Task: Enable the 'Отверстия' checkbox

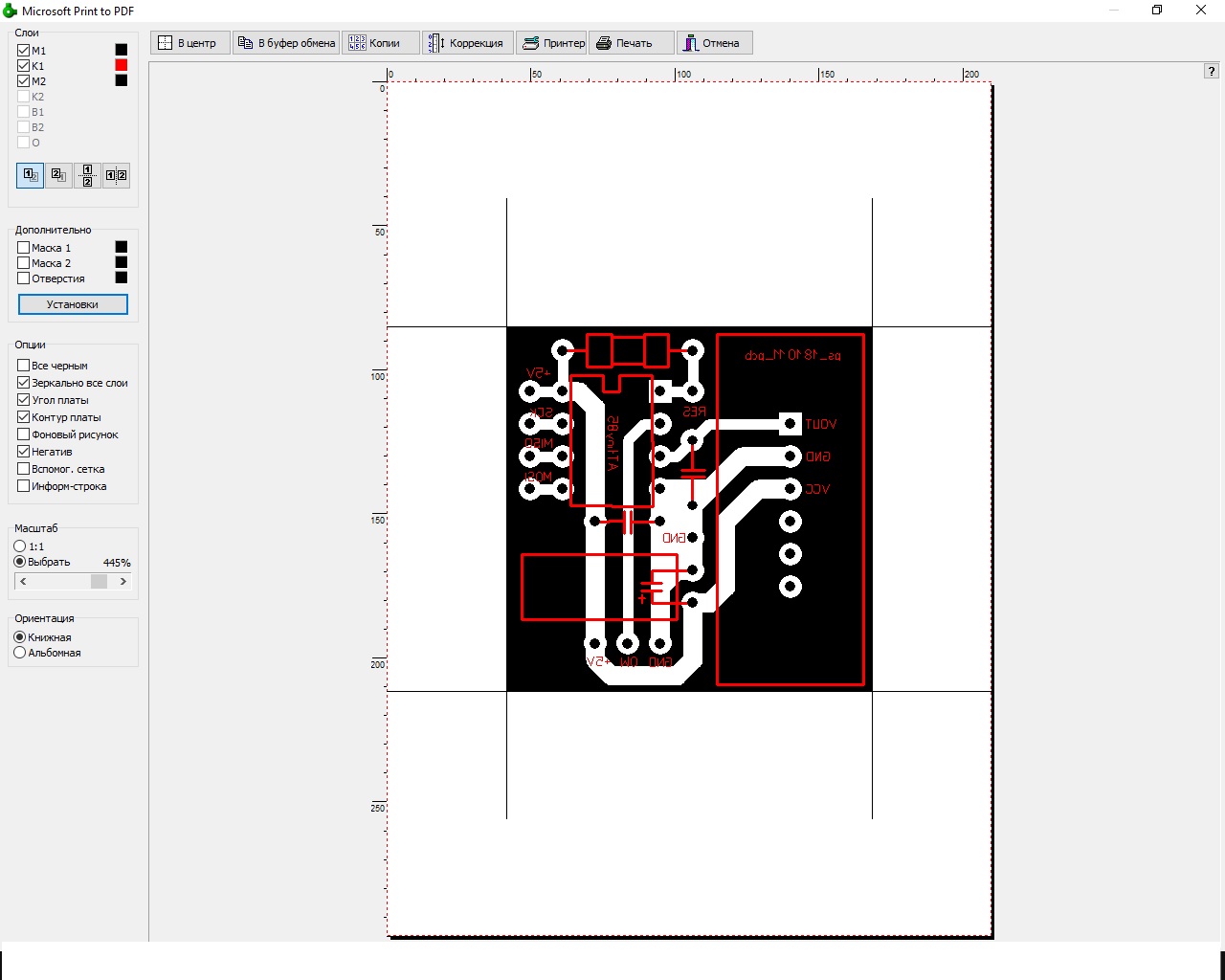Action: (x=24, y=278)
